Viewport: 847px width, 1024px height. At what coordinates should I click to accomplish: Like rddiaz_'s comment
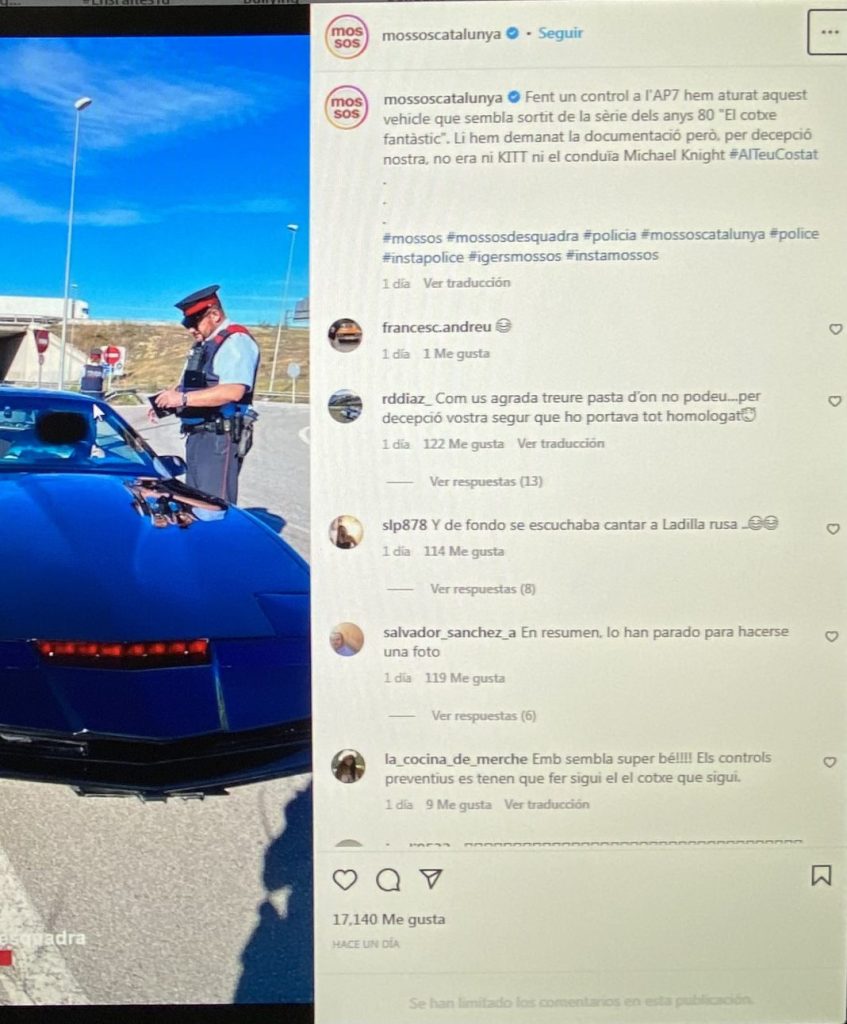click(x=835, y=401)
